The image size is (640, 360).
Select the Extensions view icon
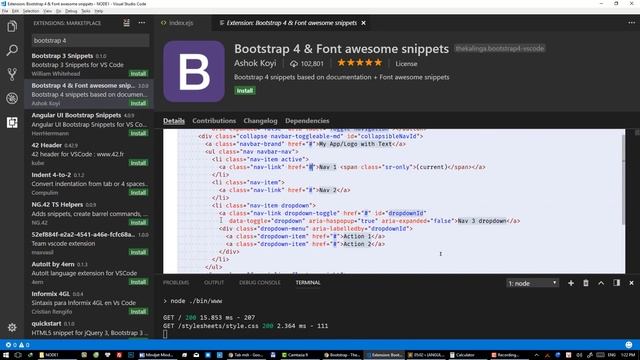(12, 122)
